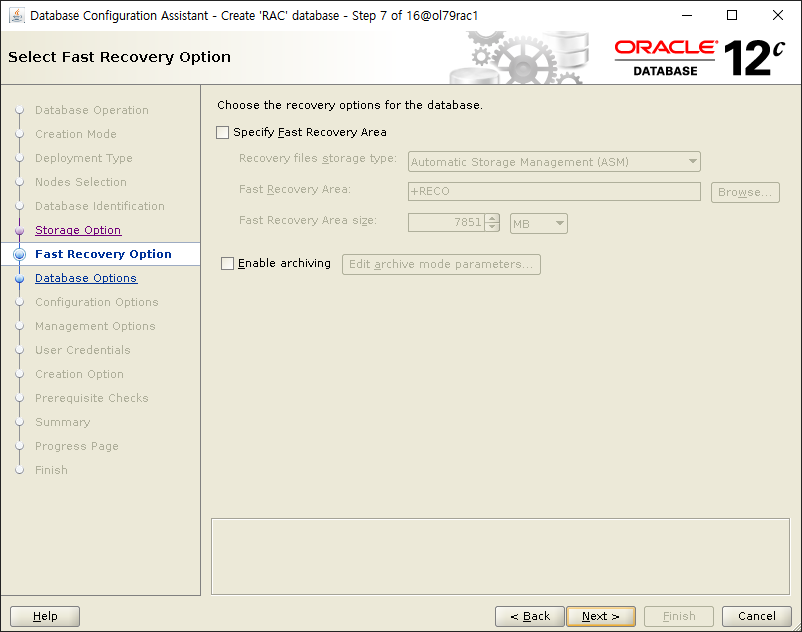Click the disabled Finish button

pyautogui.click(x=679, y=616)
